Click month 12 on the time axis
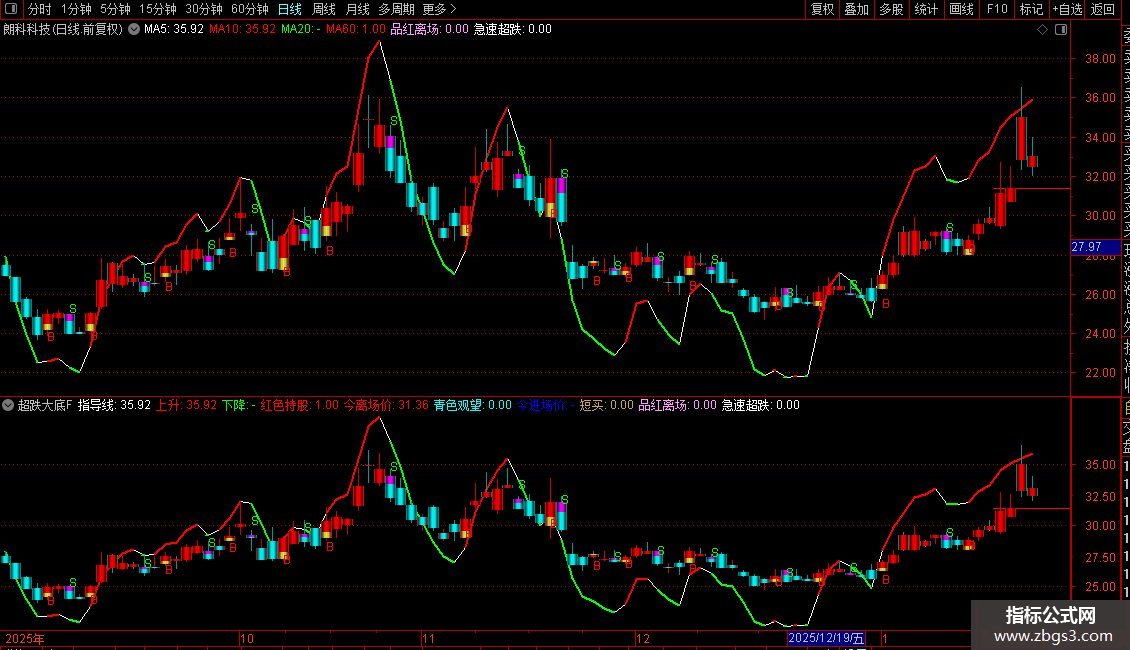 point(643,638)
